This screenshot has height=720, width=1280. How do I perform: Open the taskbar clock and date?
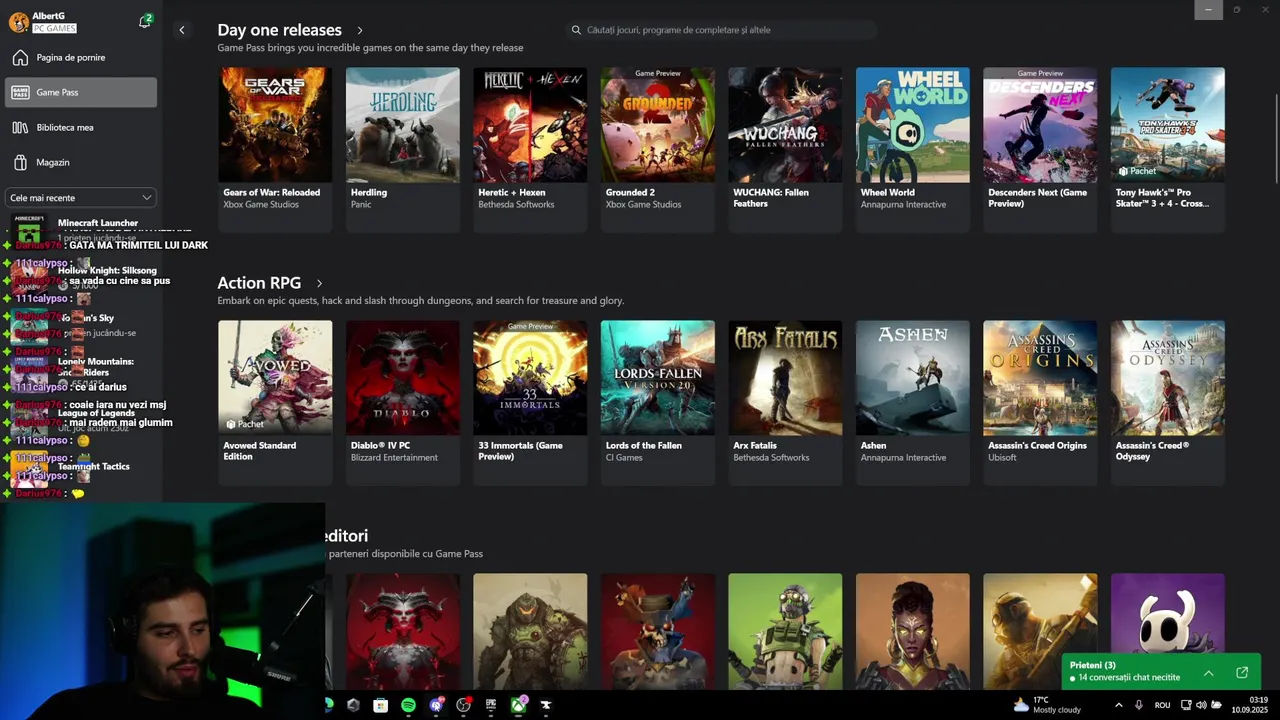[x=1250, y=705]
